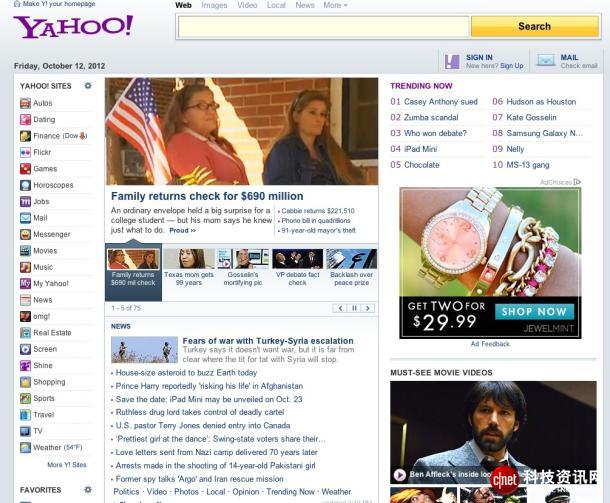
Task: Switch to Video search tab
Action: coord(247,5)
